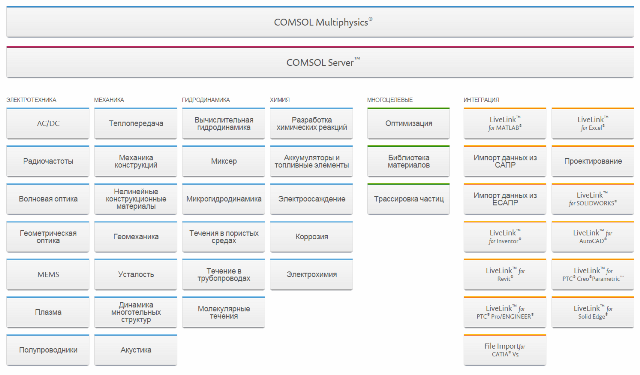Open the COMSOL Multiphysics product bar
640x375 pixels.
coord(320,22)
